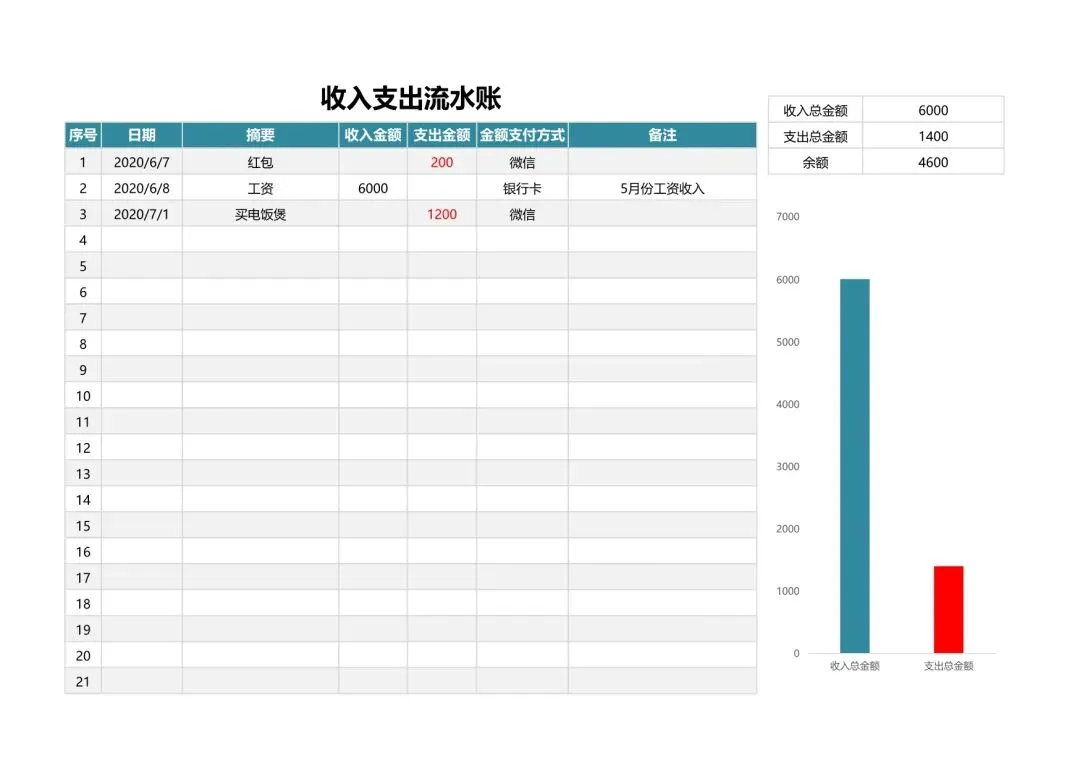The height and width of the screenshot is (763, 1080).
Task: Select 微信 payment cell in row 3
Action: tap(522, 214)
